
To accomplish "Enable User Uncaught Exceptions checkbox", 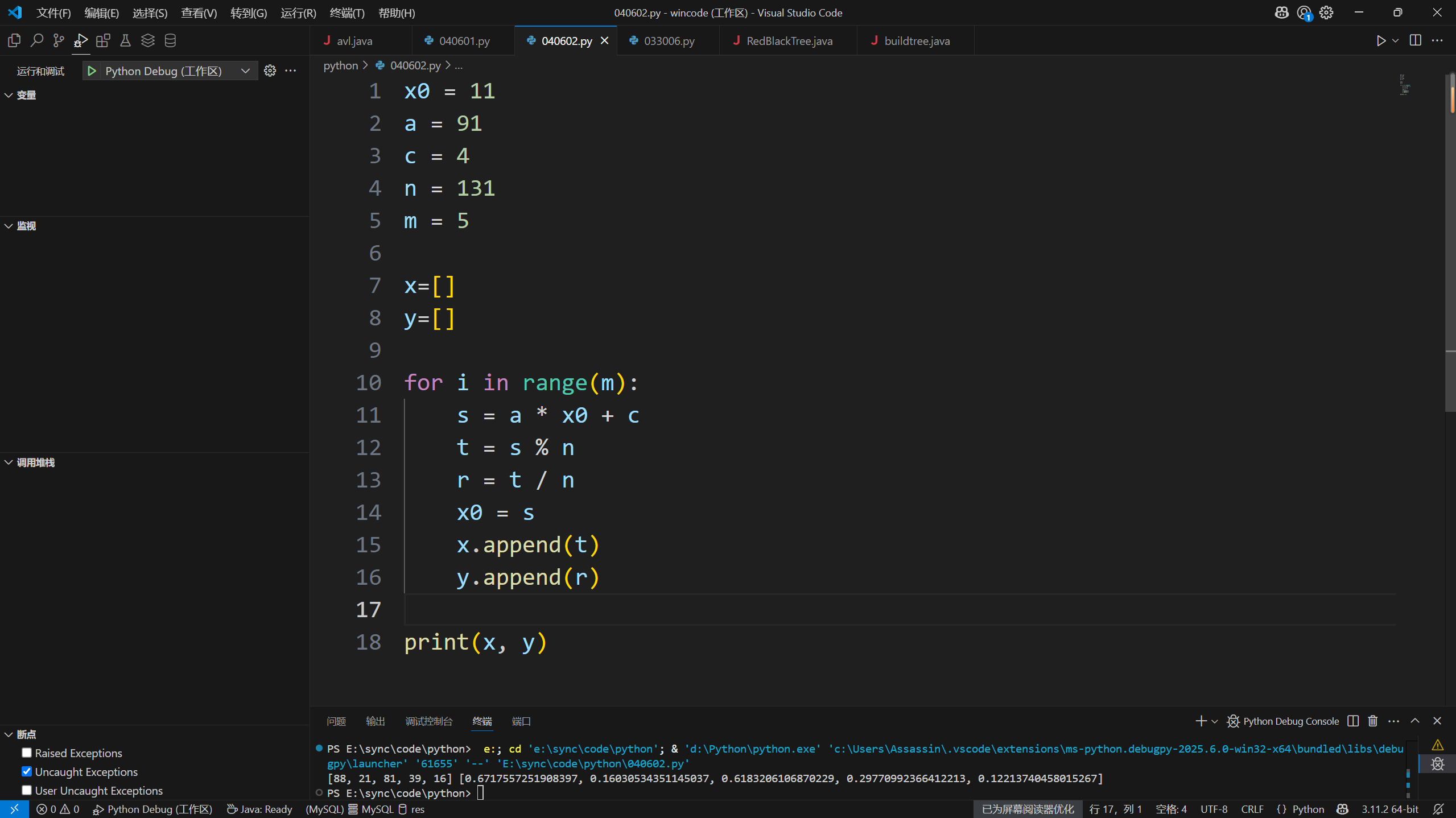I will pos(27,790).
